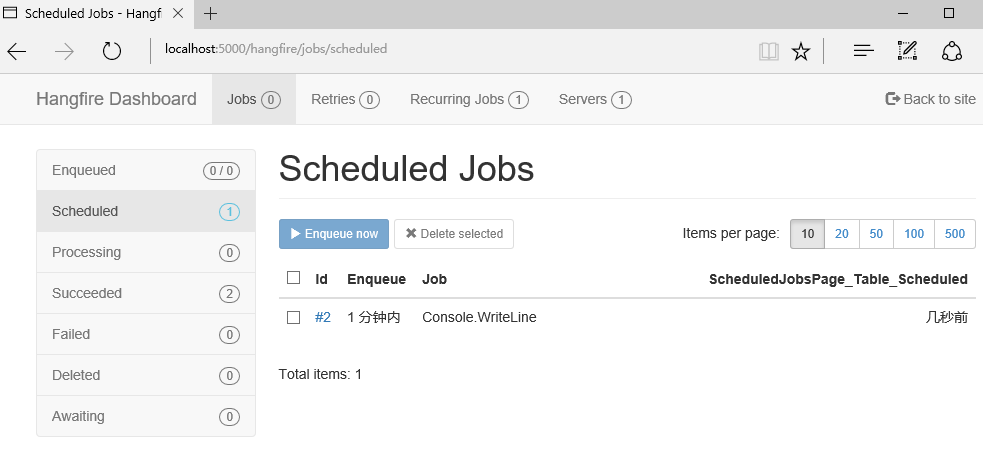Screen dimensions: 983x469
Task: Set items per page to 50
Action: [x=876, y=234]
